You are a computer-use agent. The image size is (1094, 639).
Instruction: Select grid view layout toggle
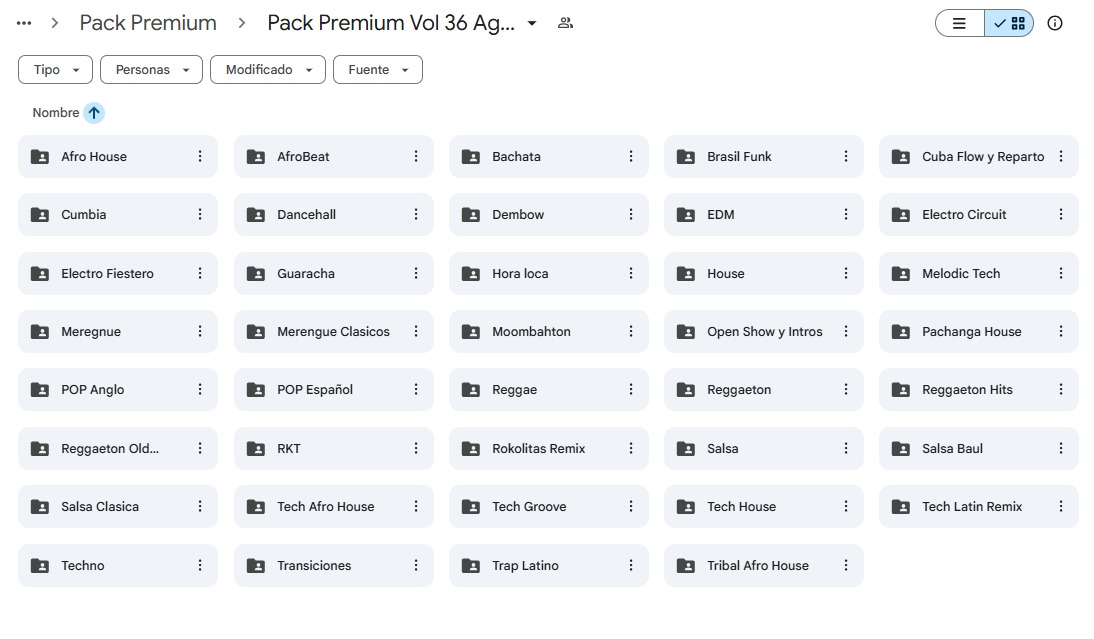[1009, 23]
